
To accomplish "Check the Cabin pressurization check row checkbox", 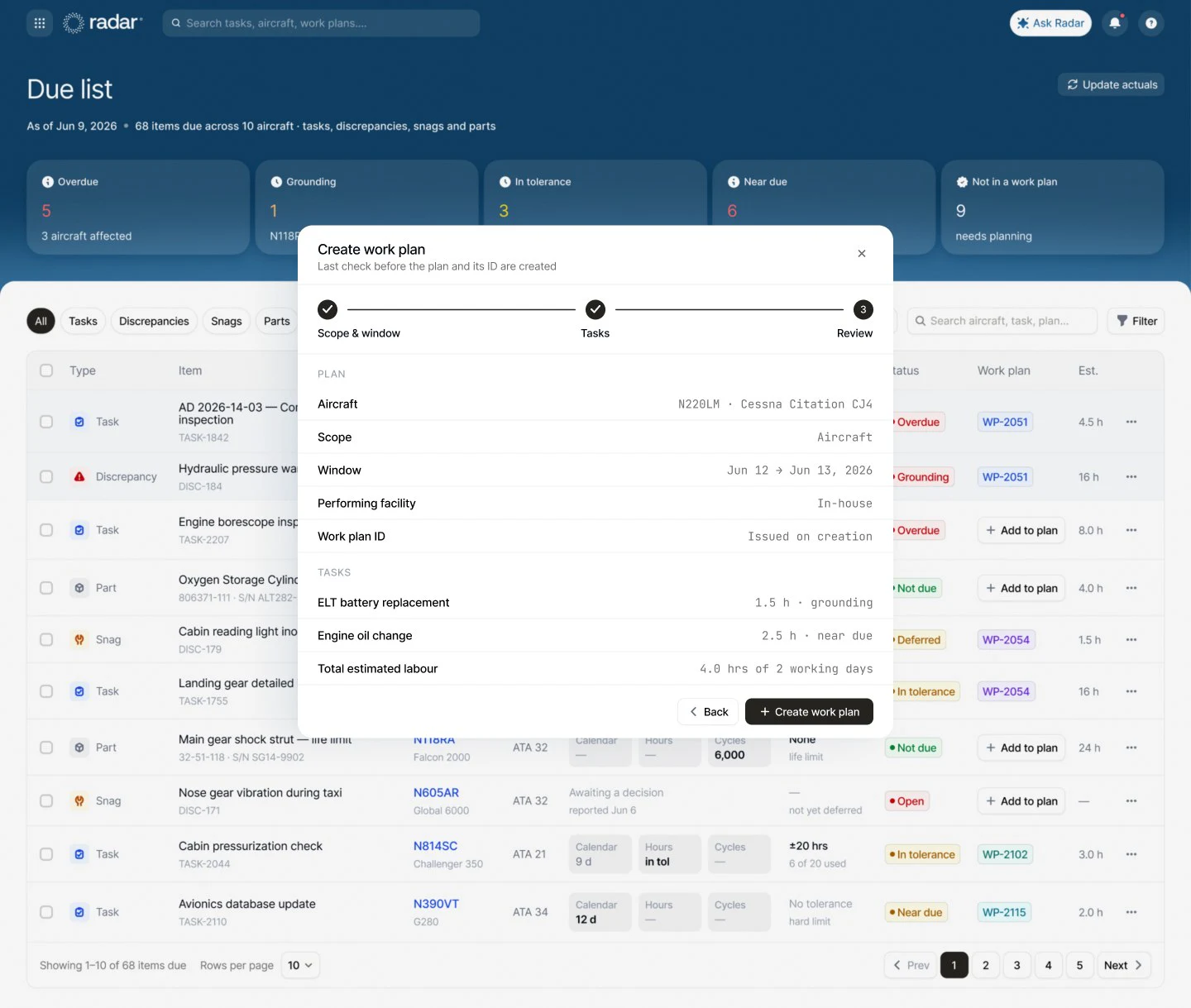I will point(46,854).
